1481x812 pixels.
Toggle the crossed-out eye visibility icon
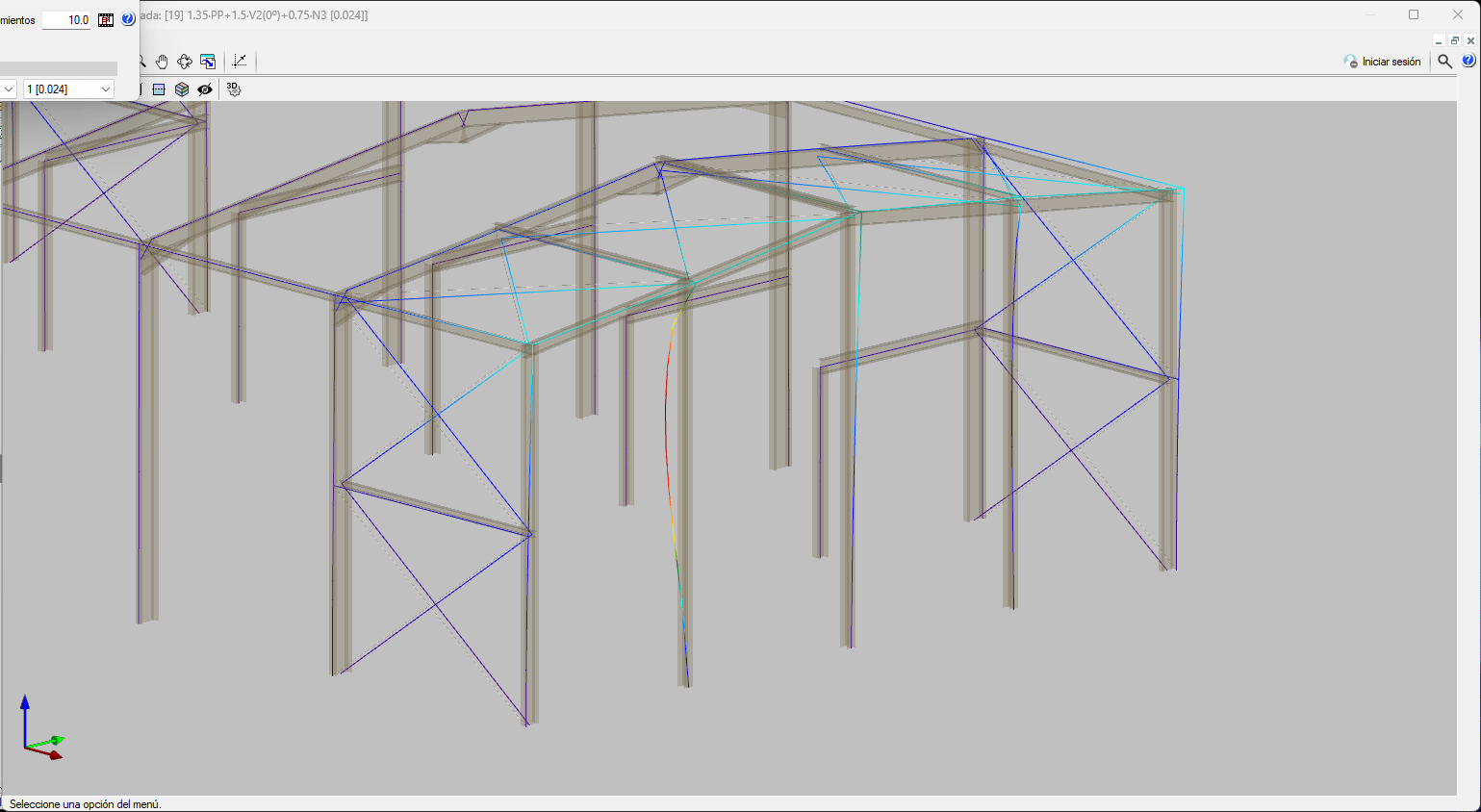205,89
